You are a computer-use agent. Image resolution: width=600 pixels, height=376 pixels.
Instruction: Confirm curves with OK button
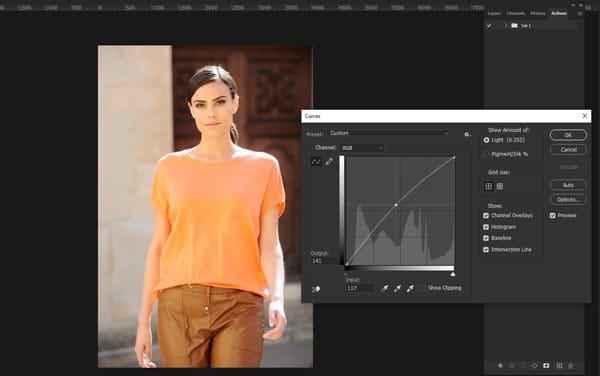(x=568, y=135)
